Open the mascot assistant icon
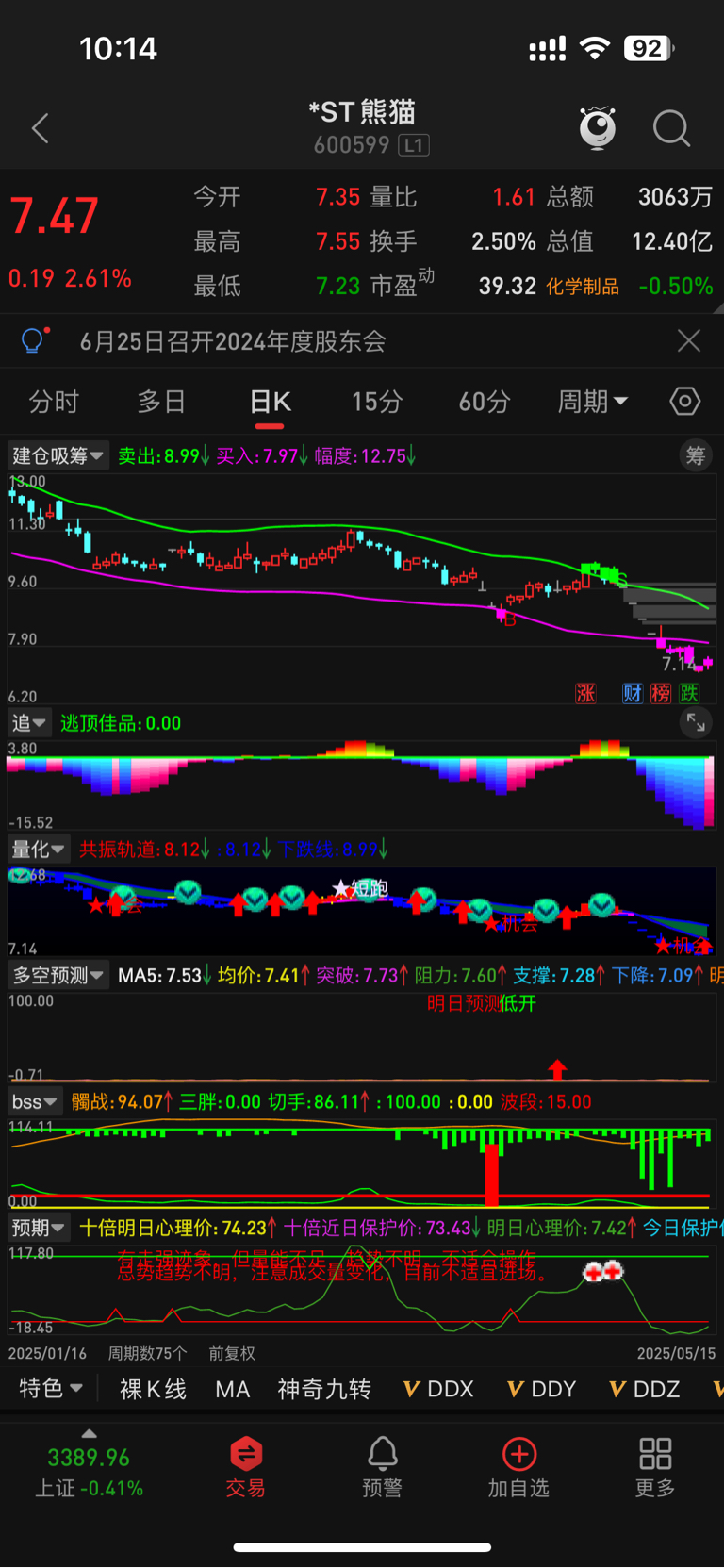 point(598,128)
